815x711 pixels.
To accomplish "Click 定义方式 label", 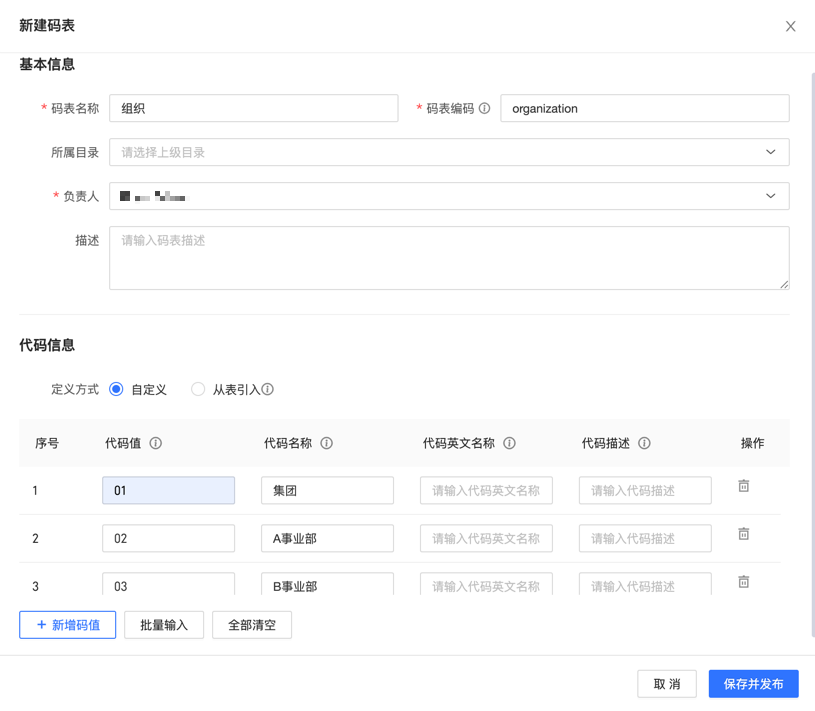I will (75, 389).
